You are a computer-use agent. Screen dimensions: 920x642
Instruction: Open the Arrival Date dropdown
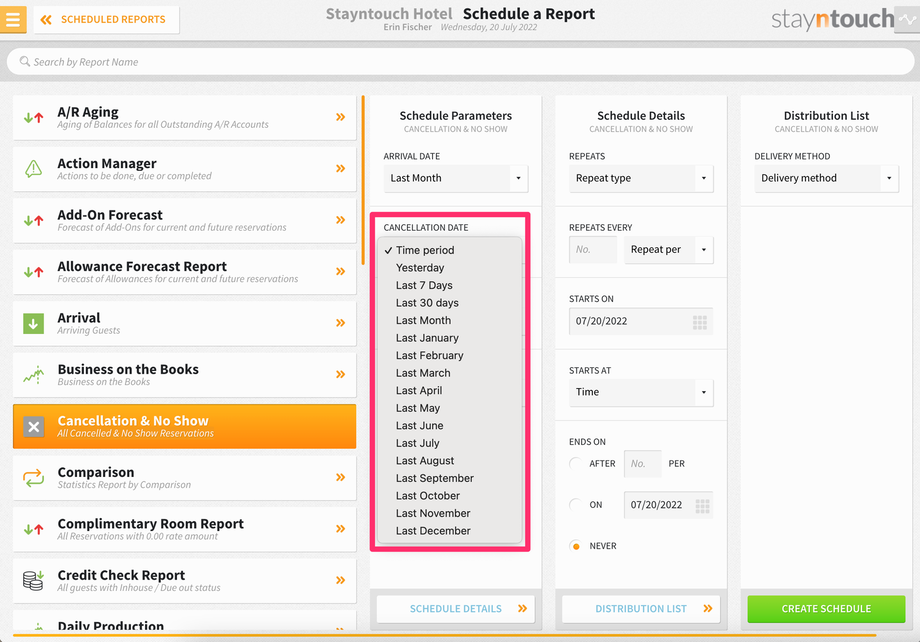(x=456, y=178)
